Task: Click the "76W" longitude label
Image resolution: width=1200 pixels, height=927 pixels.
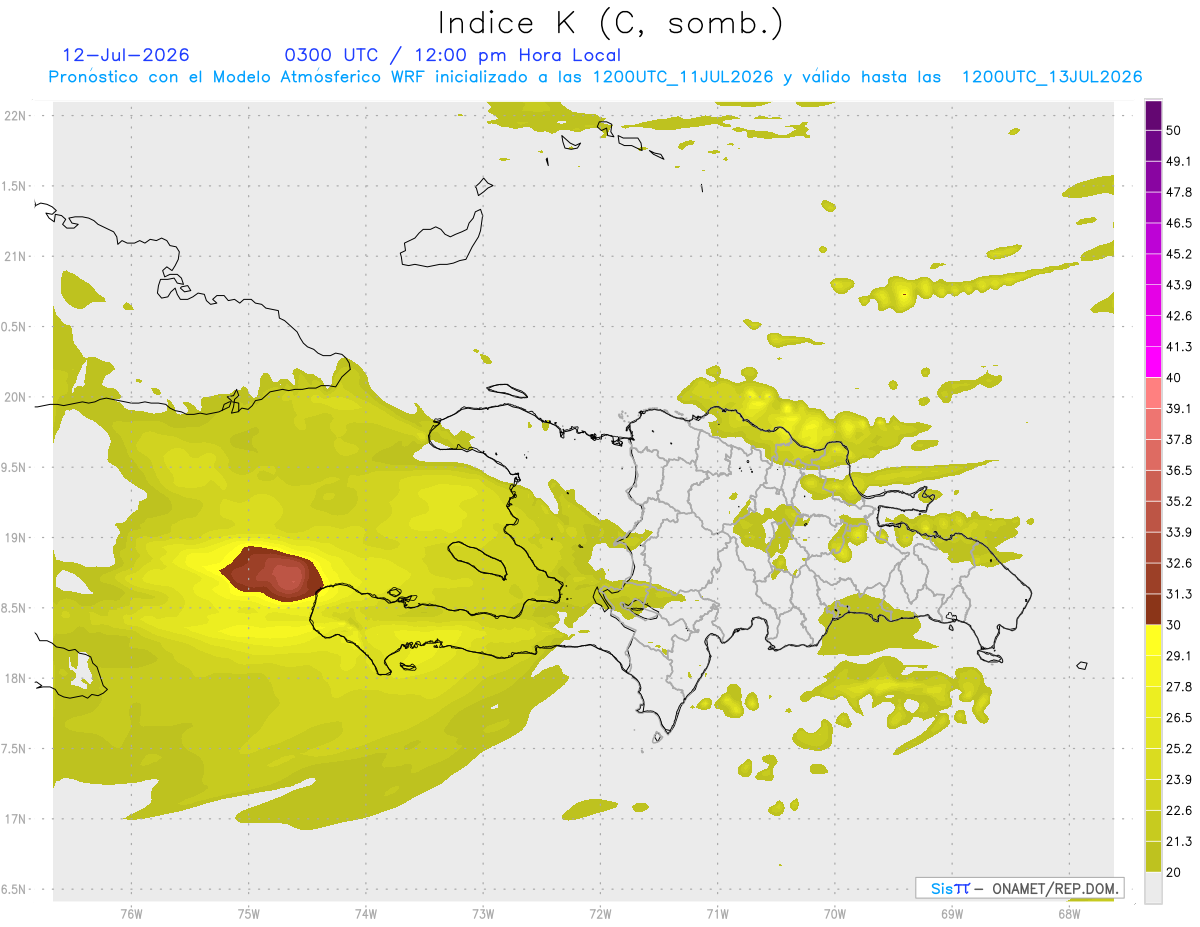Action: click(x=131, y=913)
